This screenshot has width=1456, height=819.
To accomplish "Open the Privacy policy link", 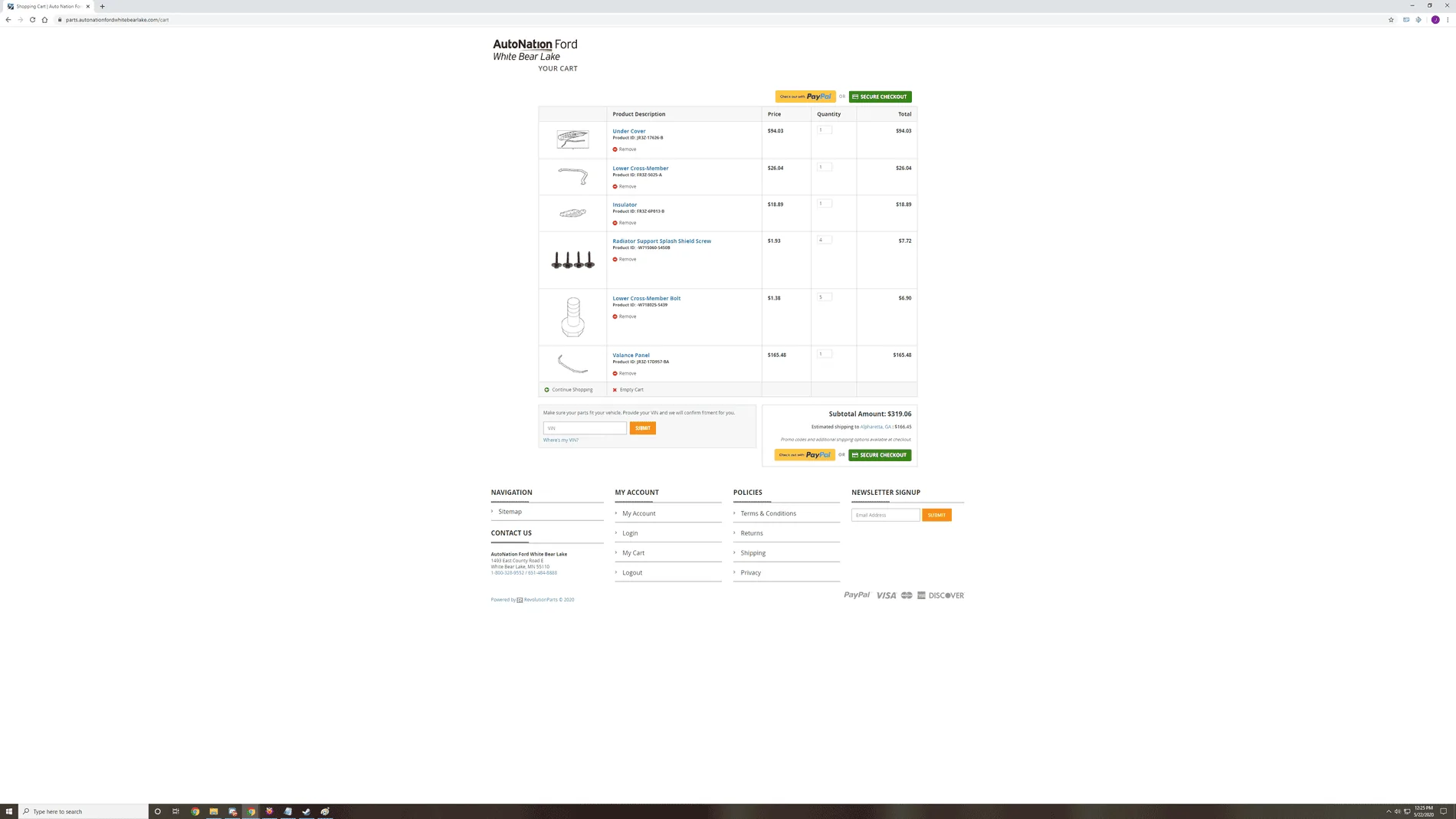I will coord(750,573).
